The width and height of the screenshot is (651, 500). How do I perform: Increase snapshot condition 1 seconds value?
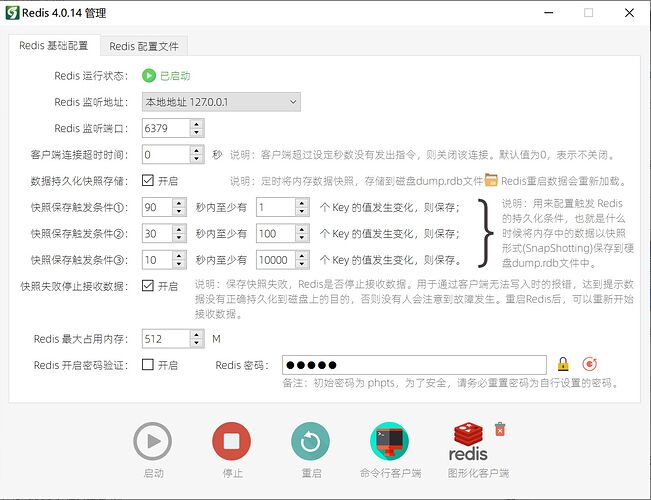point(179,203)
